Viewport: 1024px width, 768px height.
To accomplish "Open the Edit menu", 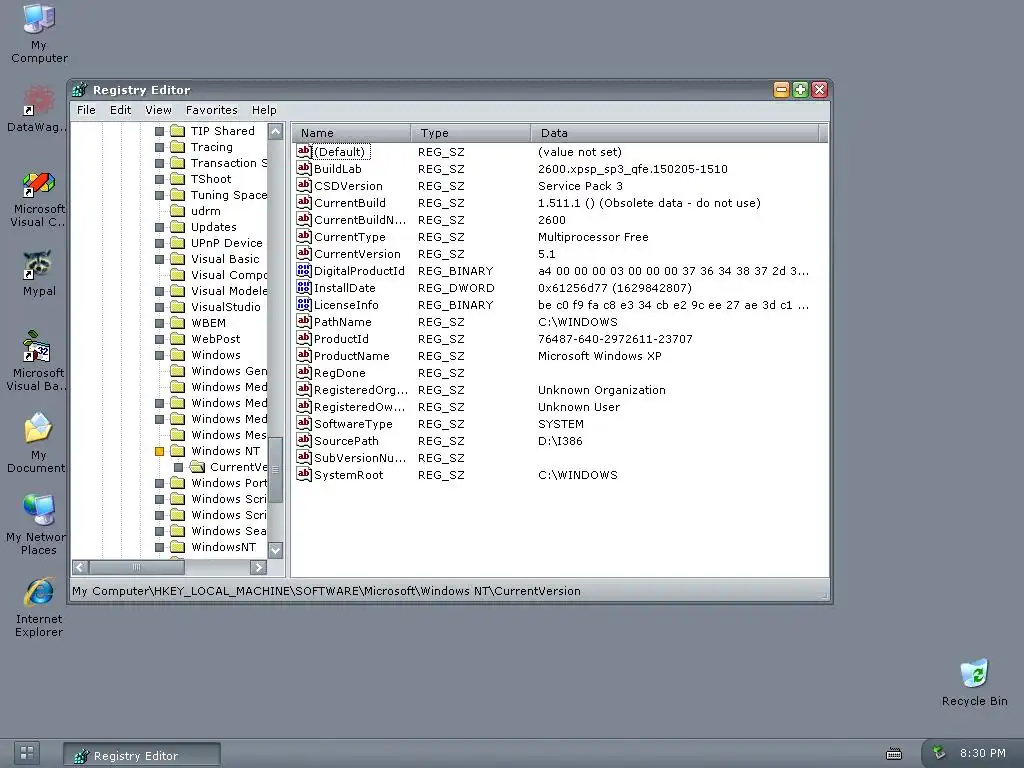I will point(120,110).
